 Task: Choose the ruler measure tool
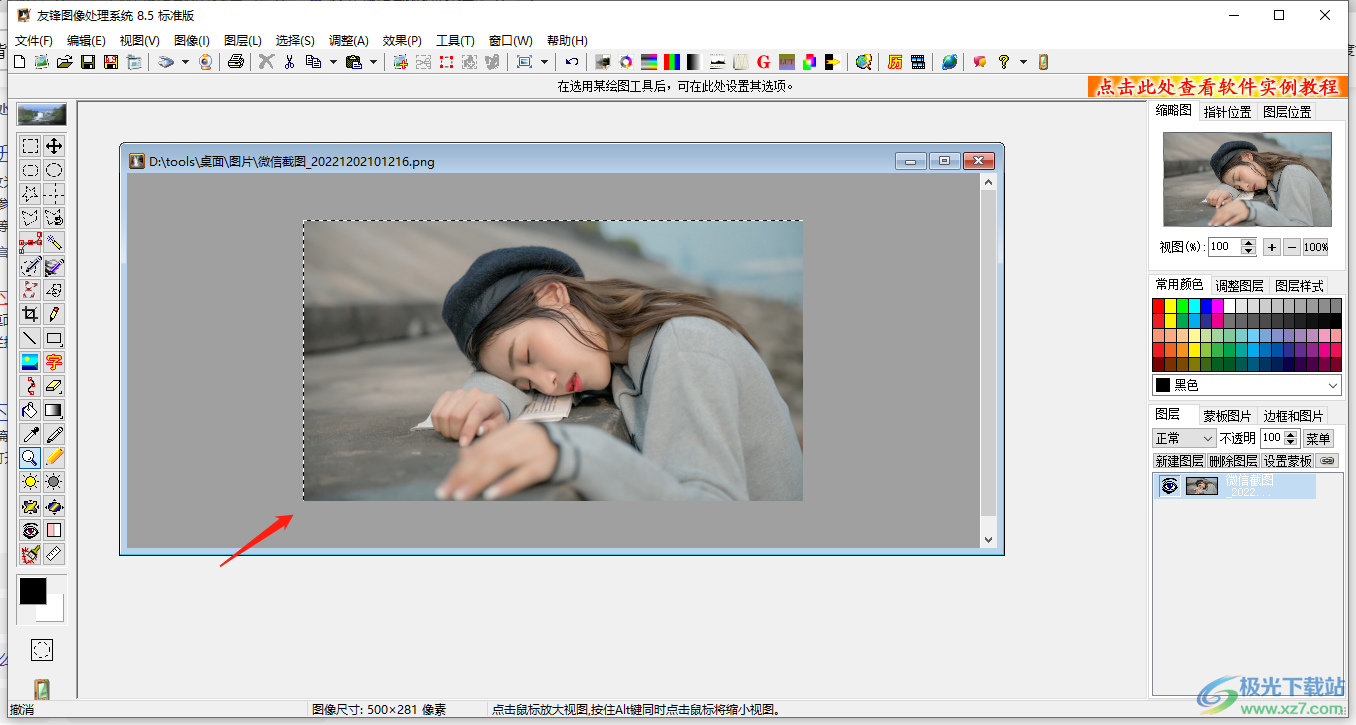tap(55, 554)
